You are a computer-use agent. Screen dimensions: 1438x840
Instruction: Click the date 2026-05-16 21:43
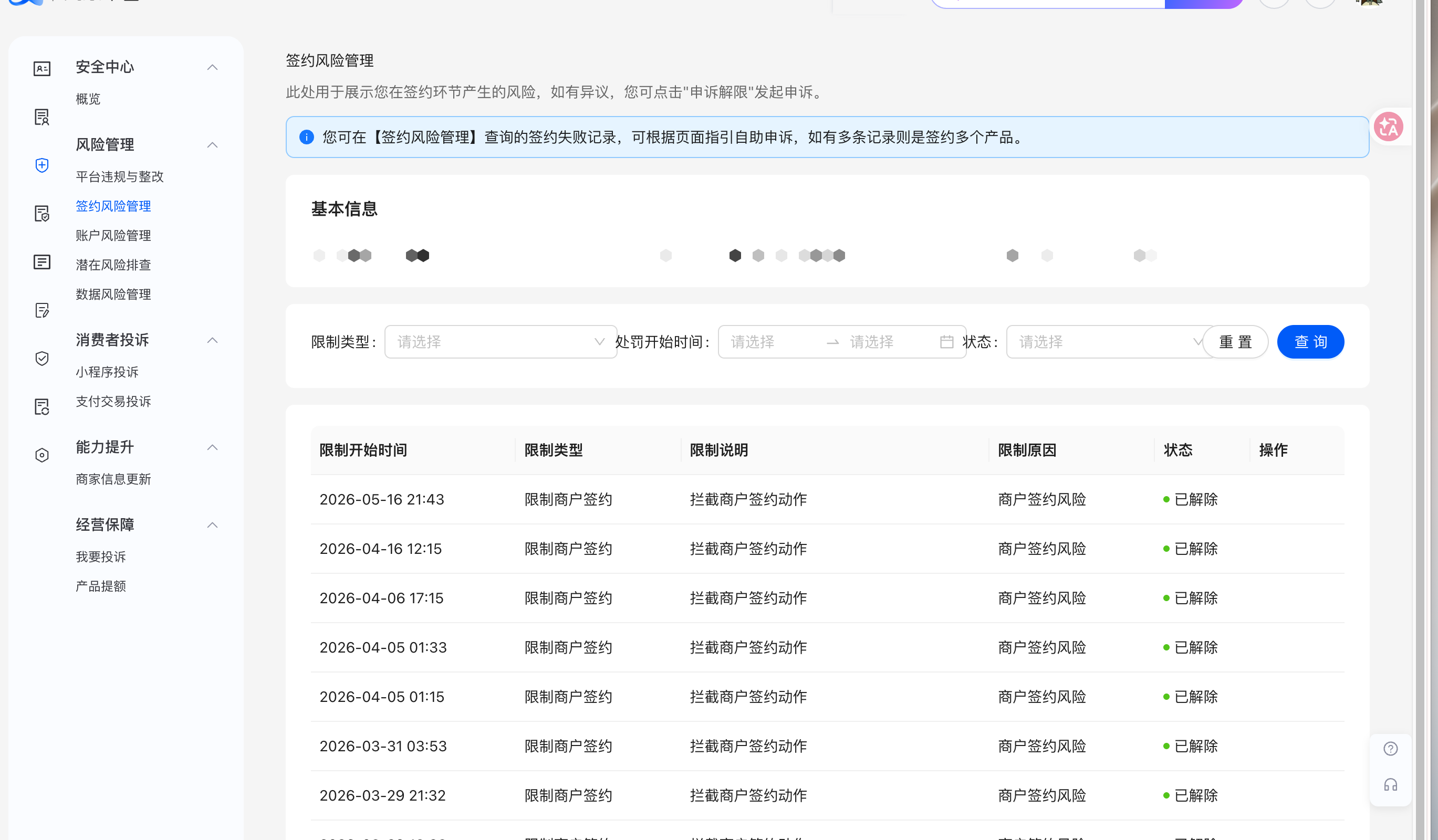382,499
